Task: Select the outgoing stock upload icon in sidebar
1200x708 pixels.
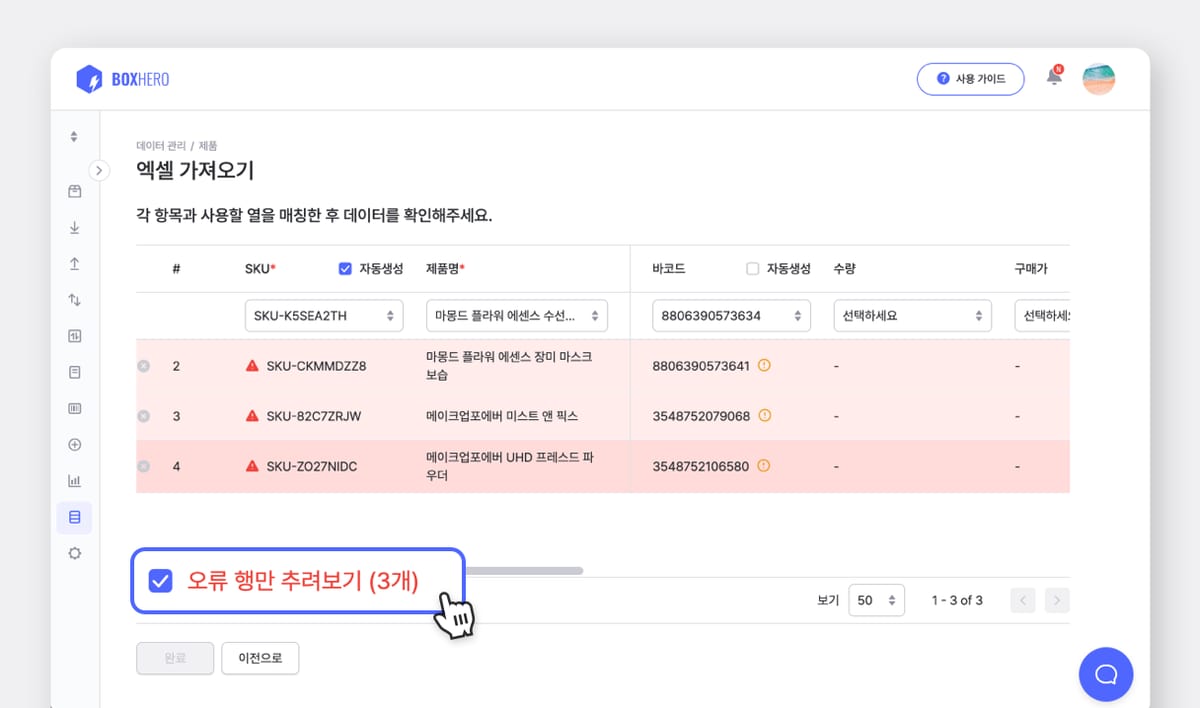Action: (x=74, y=263)
